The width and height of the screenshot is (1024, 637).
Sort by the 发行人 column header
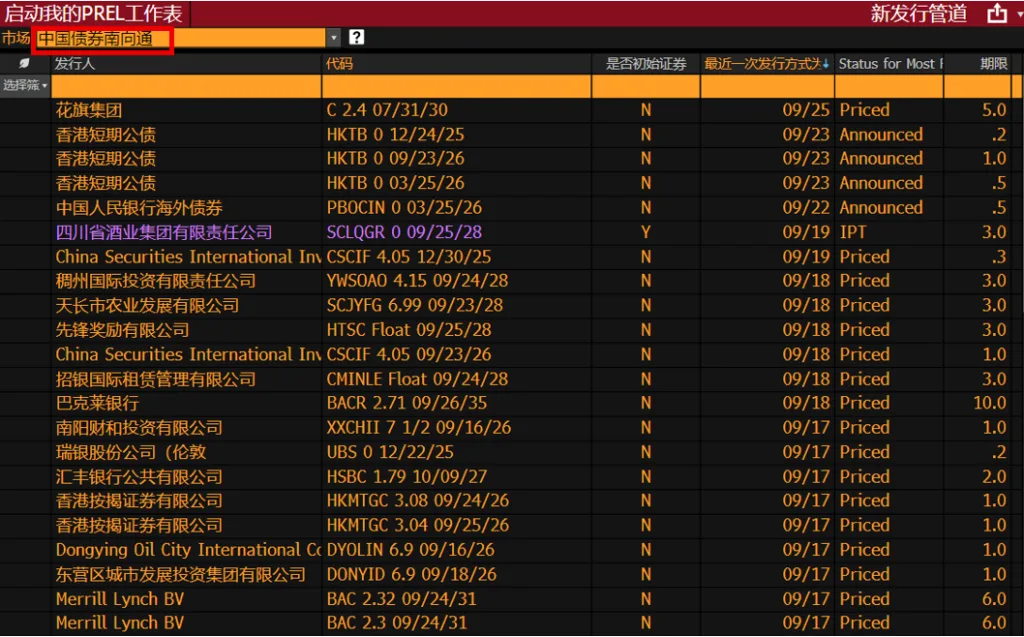[x=74, y=63]
